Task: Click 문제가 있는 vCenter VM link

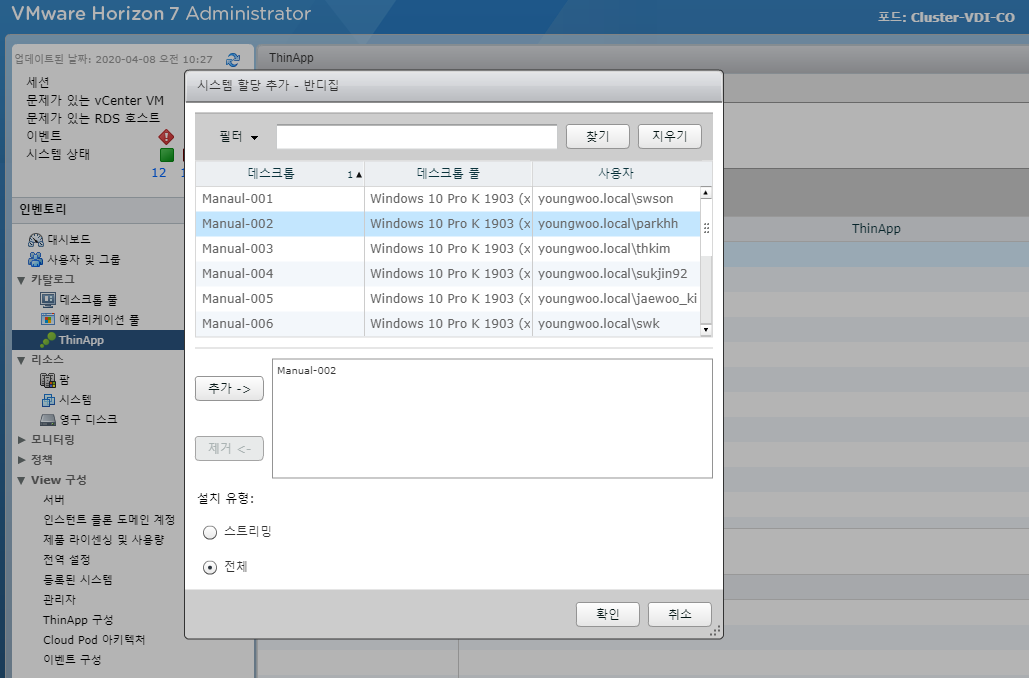Action: [95, 100]
